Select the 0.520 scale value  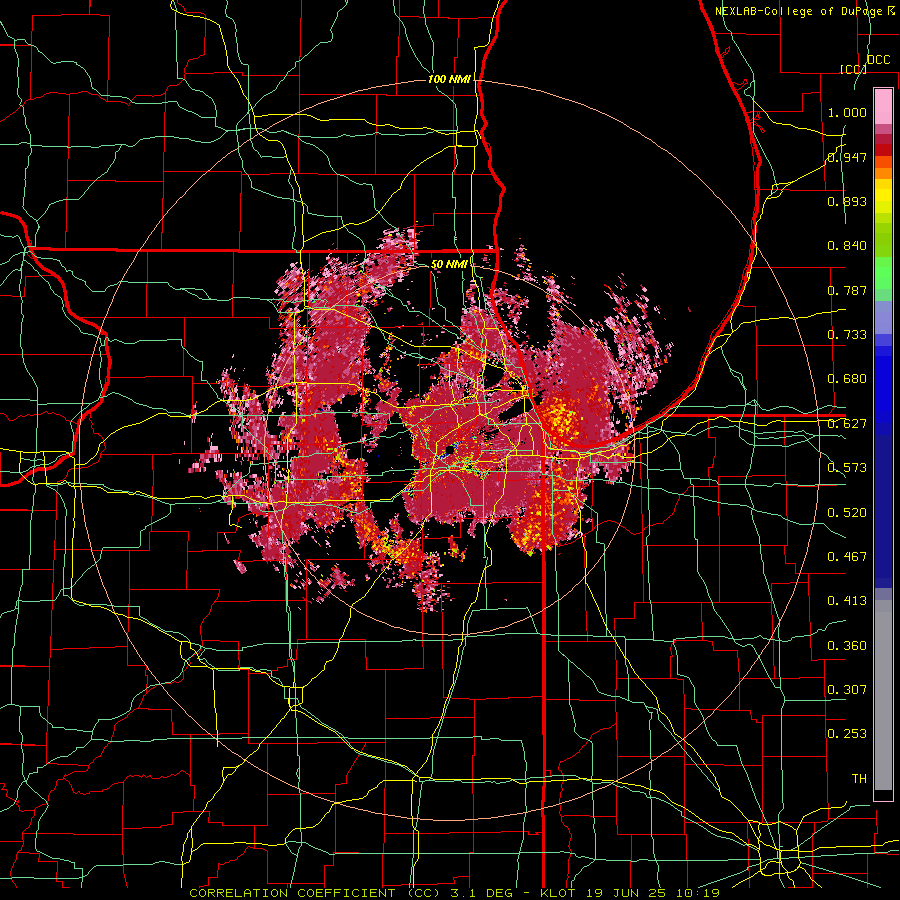[847, 513]
